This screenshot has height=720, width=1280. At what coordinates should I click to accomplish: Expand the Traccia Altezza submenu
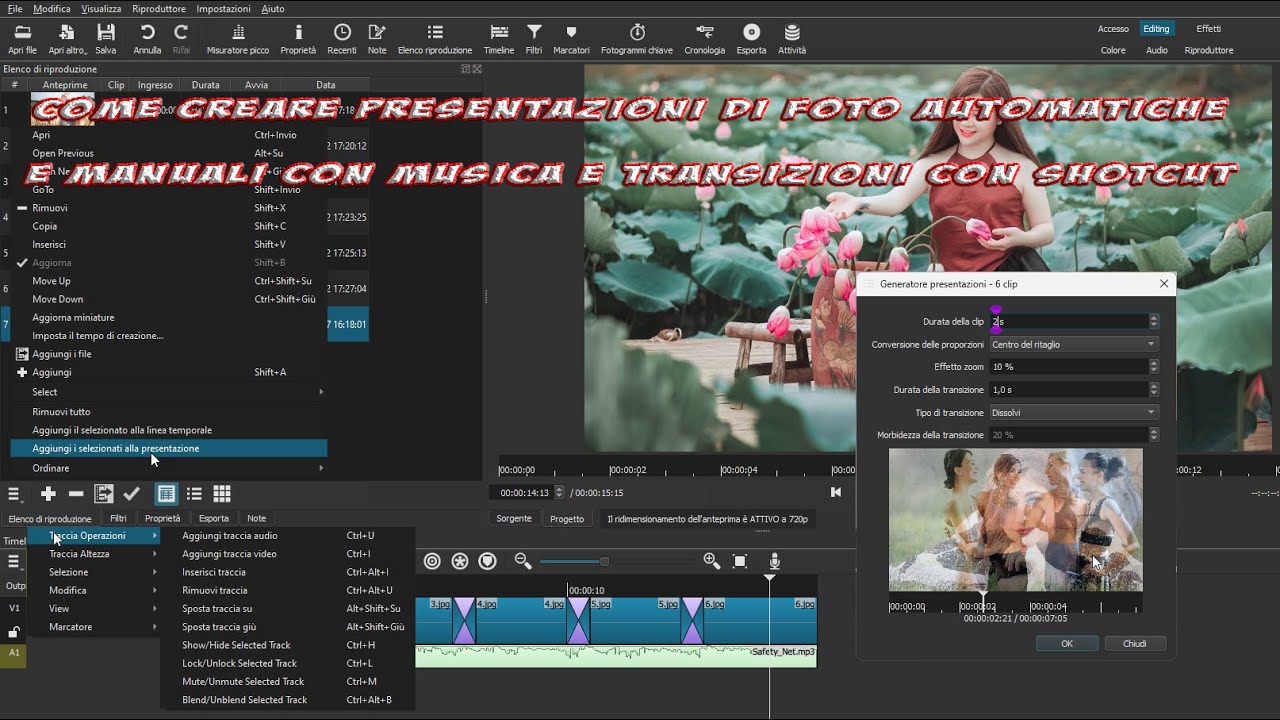pos(95,554)
